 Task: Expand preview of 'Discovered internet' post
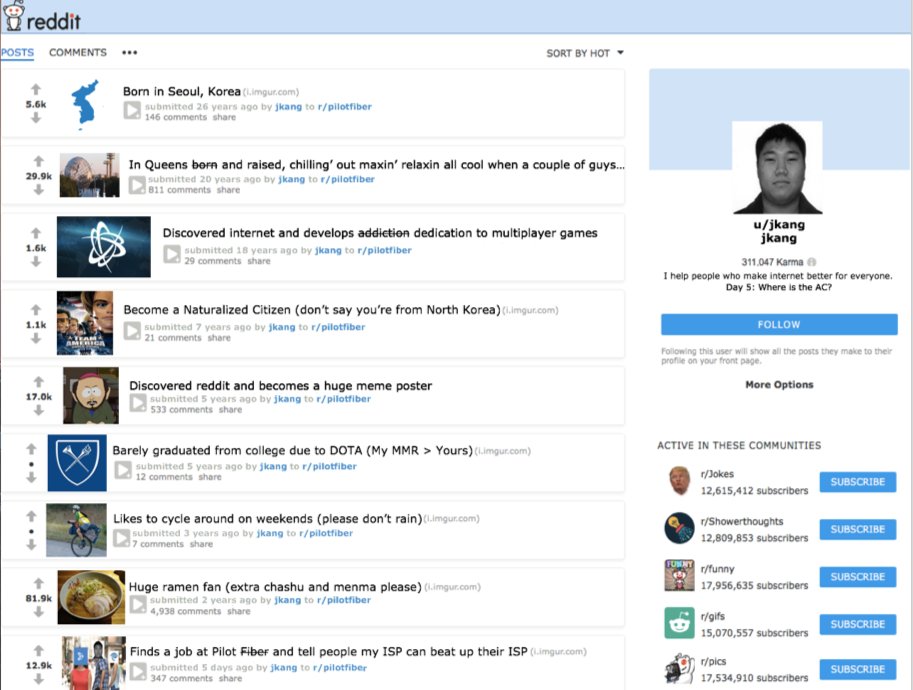pyautogui.click(x=172, y=254)
